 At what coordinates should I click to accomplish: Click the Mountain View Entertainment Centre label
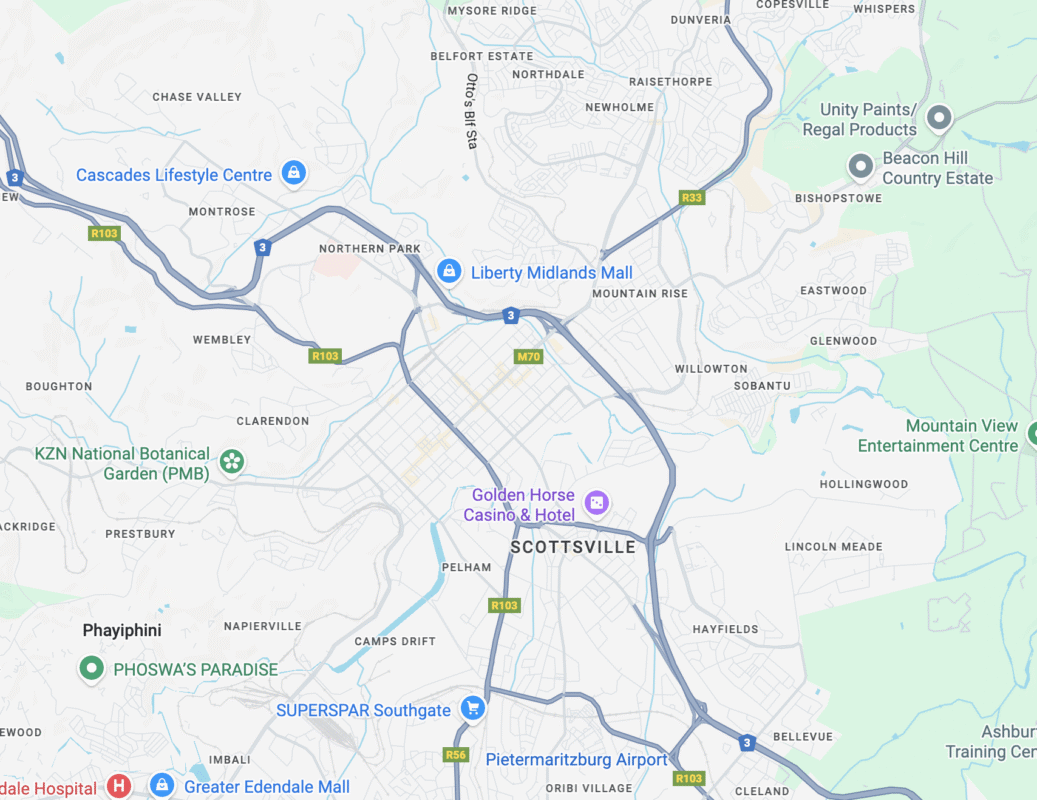click(938, 436)
